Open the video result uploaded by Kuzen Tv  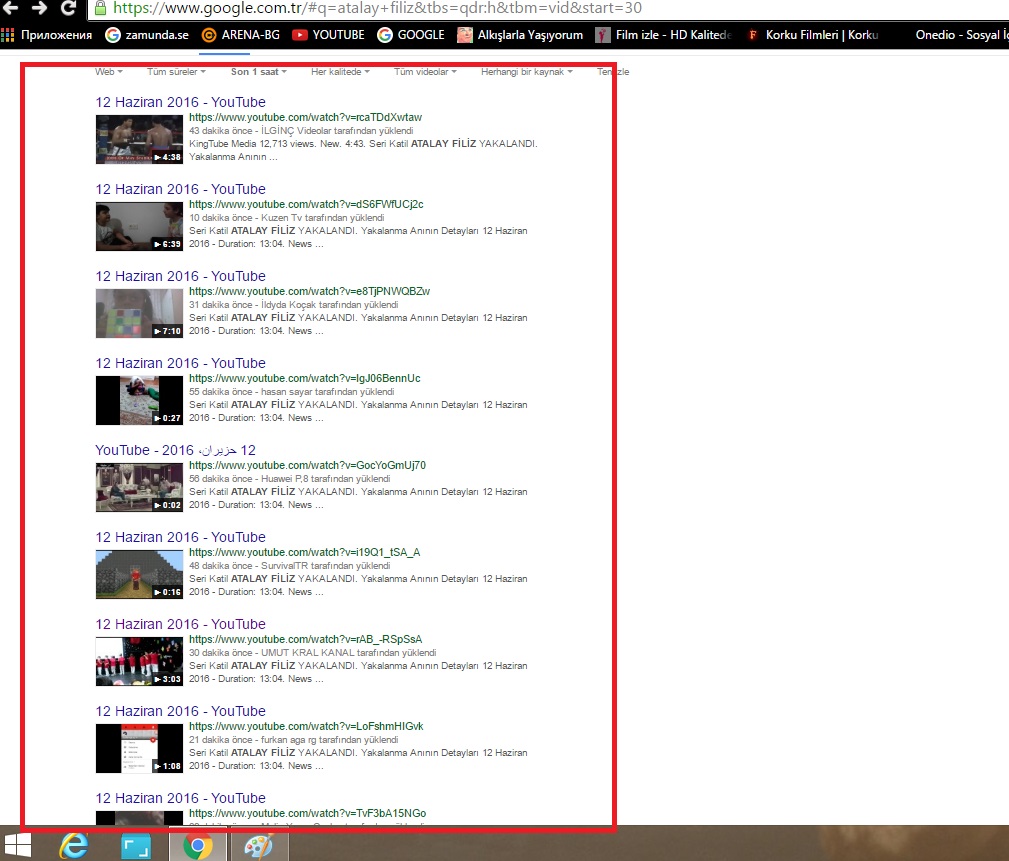click(x=180, y=189)
